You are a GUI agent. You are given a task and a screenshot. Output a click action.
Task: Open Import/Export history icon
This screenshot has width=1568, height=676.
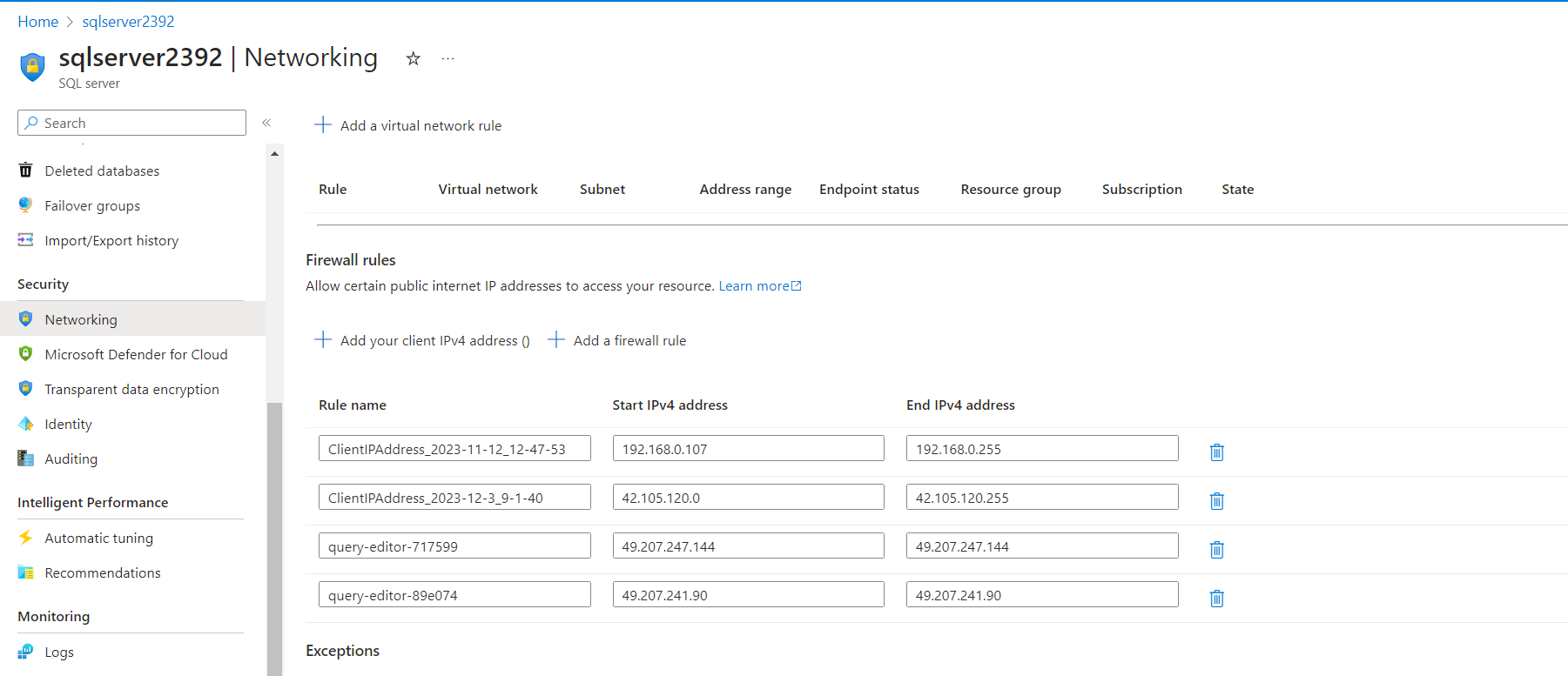(26, 240)
